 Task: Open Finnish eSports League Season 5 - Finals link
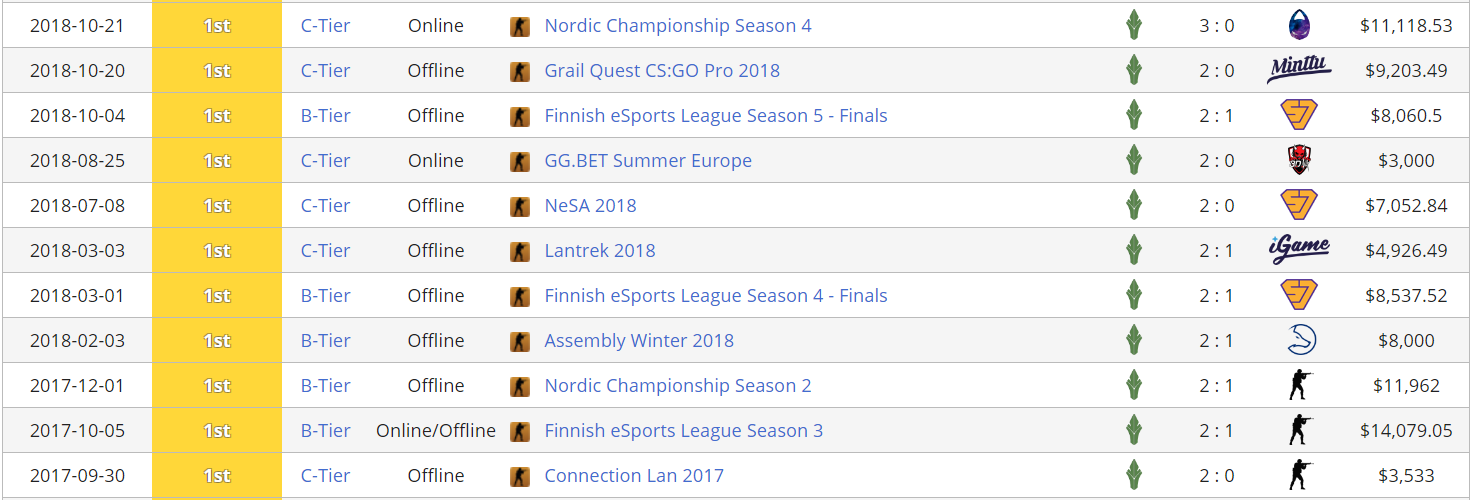[716, 116]
